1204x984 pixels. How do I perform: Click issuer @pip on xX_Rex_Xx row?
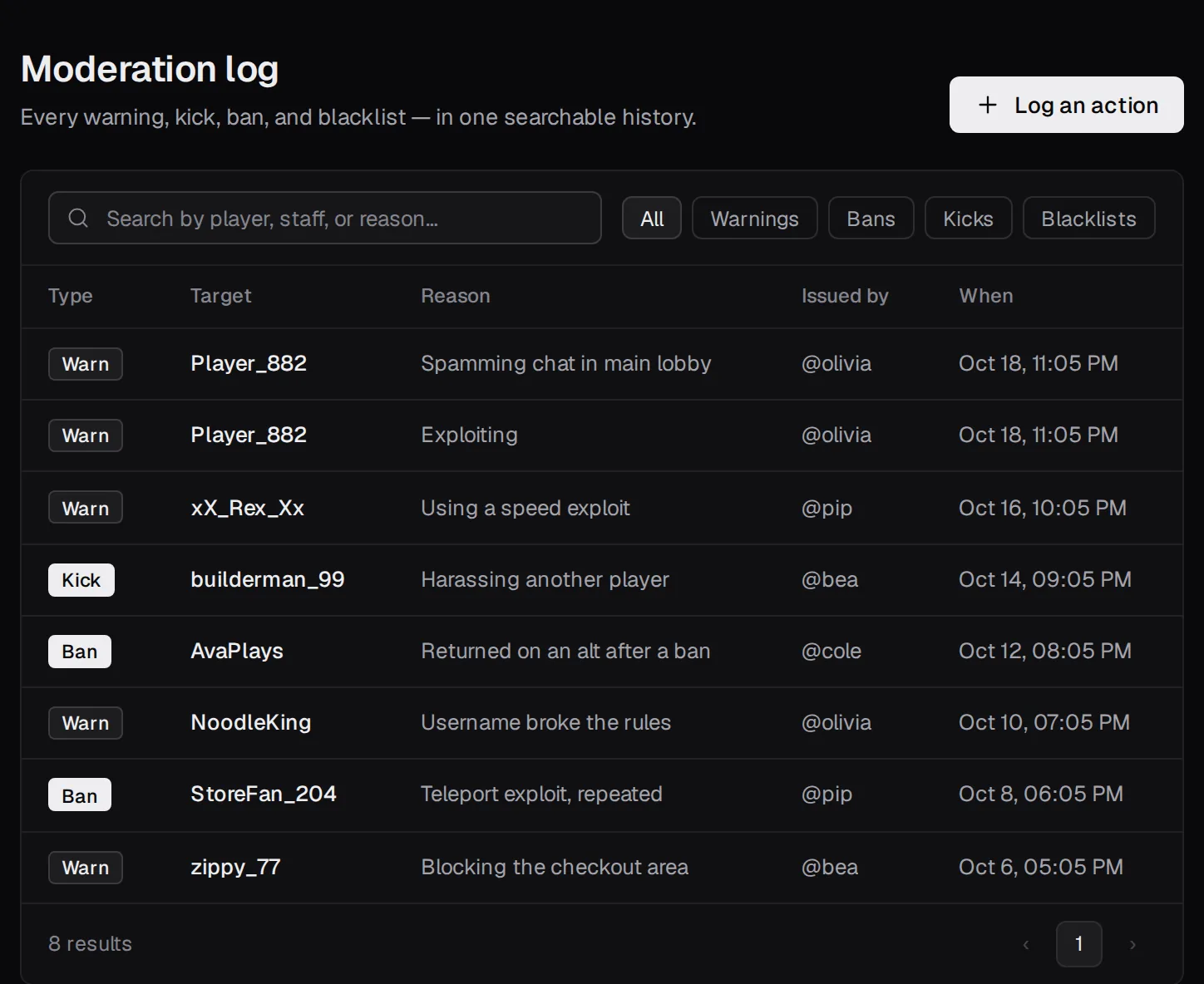827,508
